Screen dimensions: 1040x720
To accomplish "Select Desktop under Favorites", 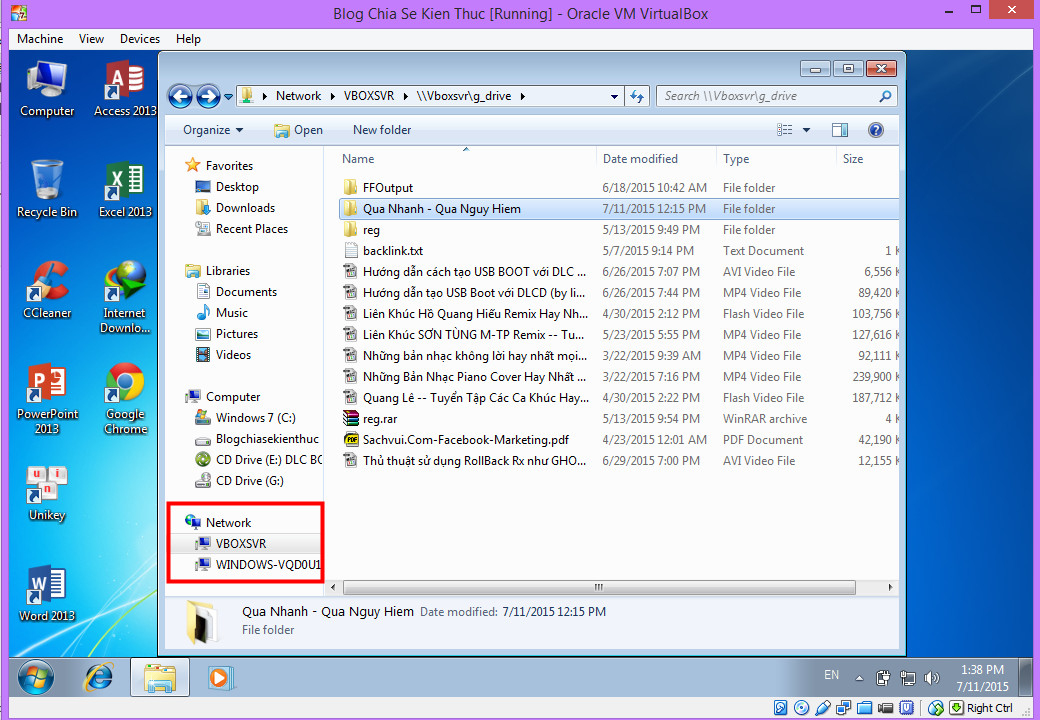I will (228, 187).
